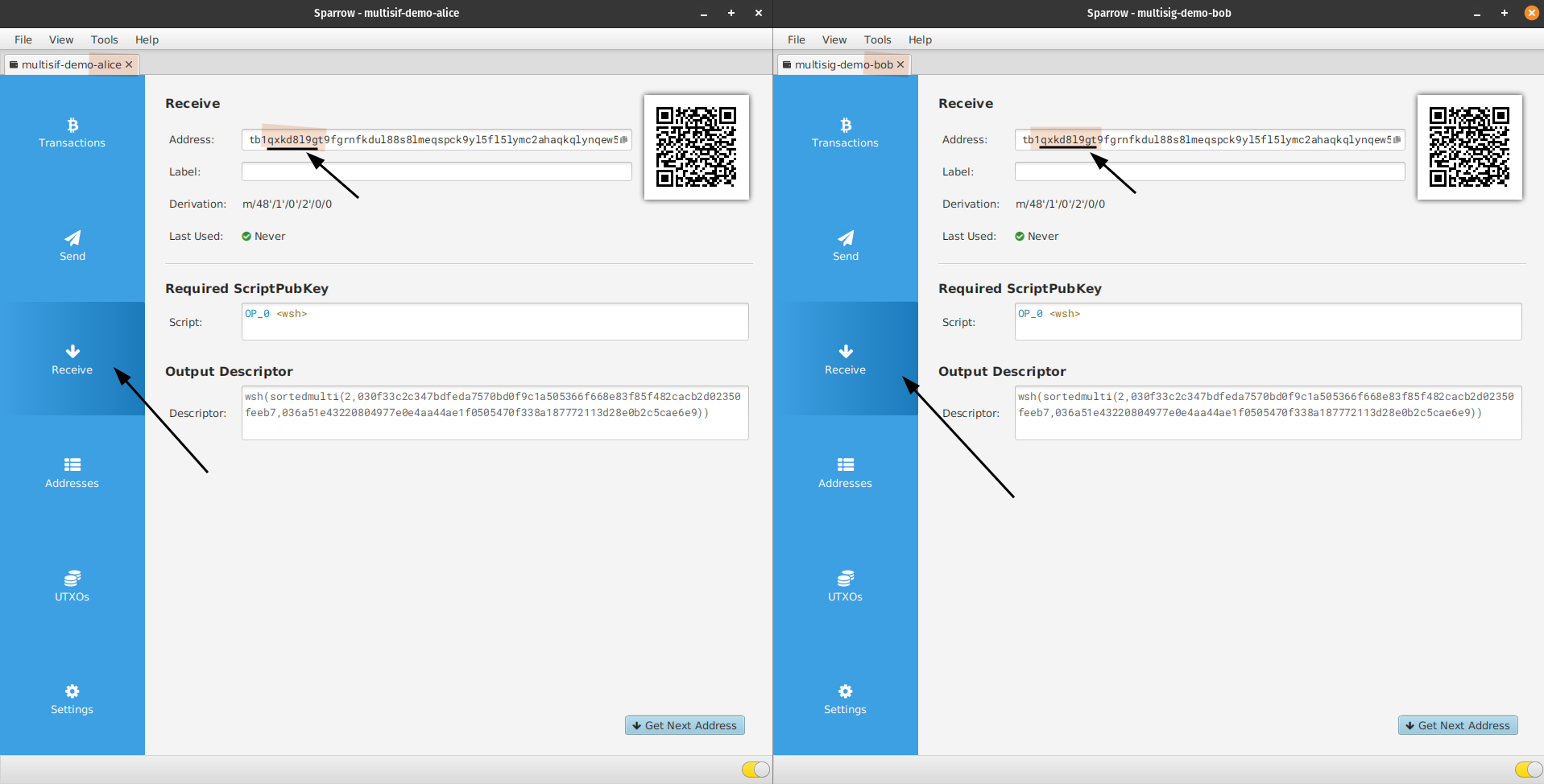
Task: Open the File menu in bob window
Action: (x=797, y=39)
